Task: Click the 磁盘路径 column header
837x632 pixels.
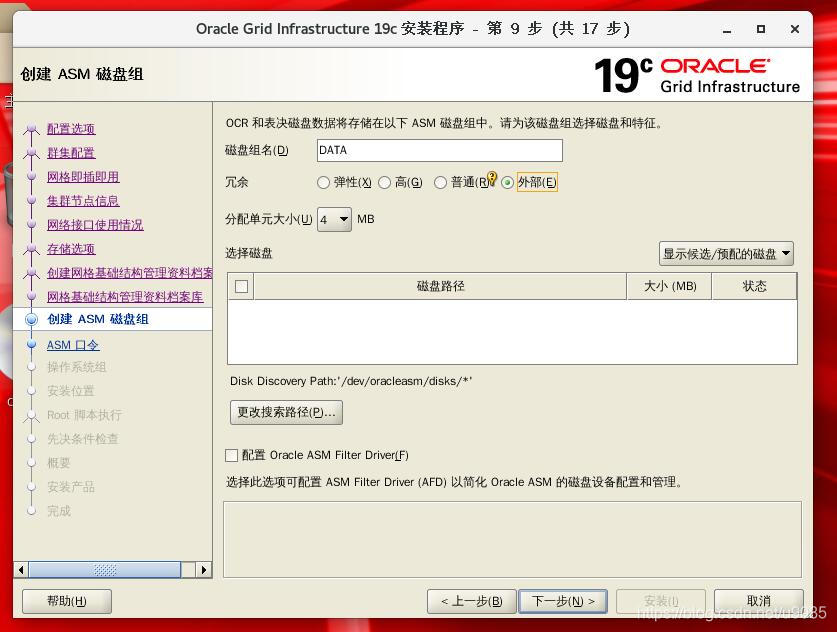Action: point(440,287)
